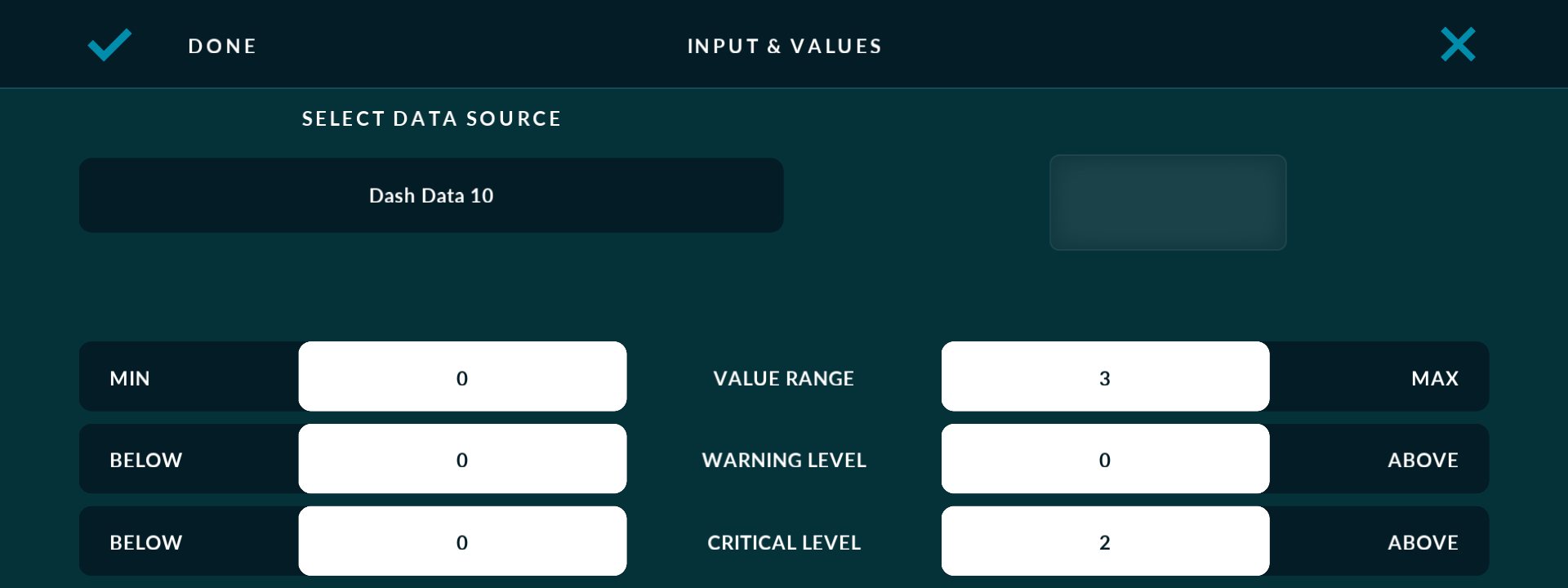Tap the BELOW label in Warning Level row
Image resolution: width=1568 pixels, height=588 pixels.
pos(146,460)
